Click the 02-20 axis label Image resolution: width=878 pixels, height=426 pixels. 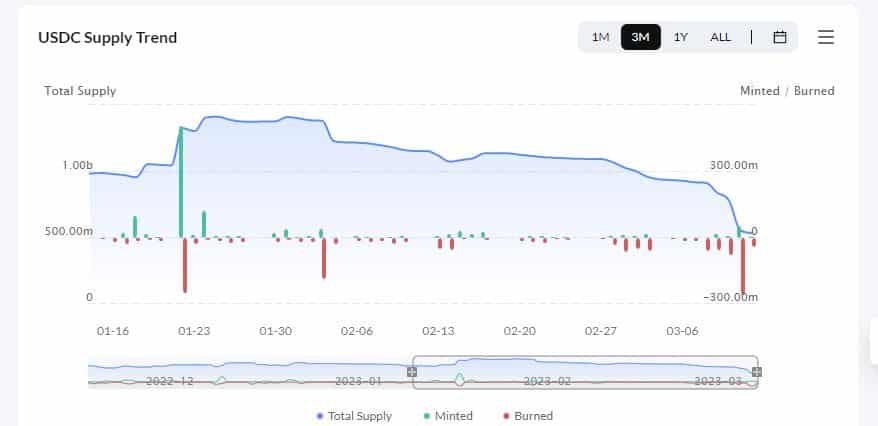point(520,331)
